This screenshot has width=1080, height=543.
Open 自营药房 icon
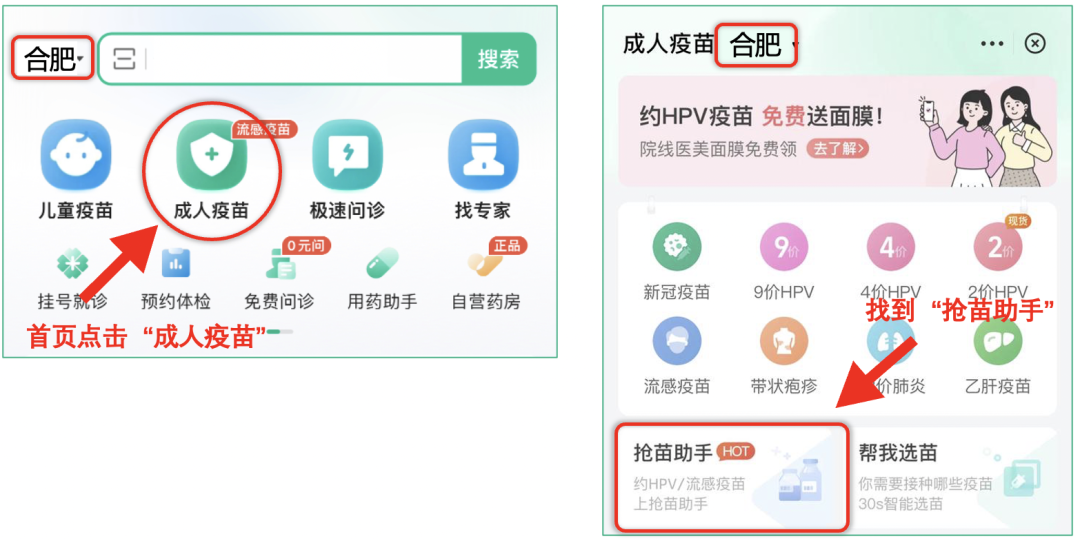coord(485,263)
